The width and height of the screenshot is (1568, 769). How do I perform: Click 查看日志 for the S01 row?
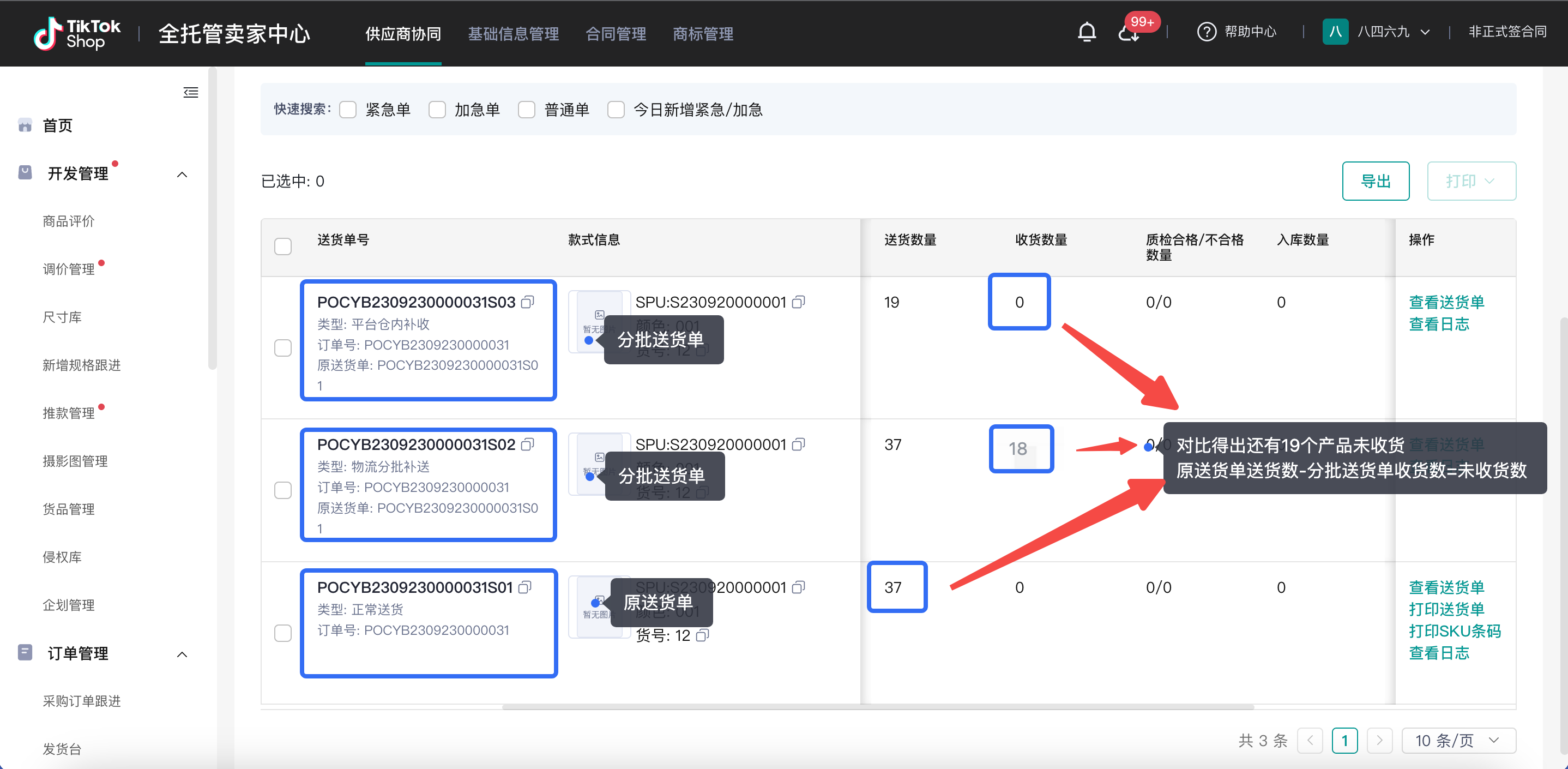[x=1439, y=653]
